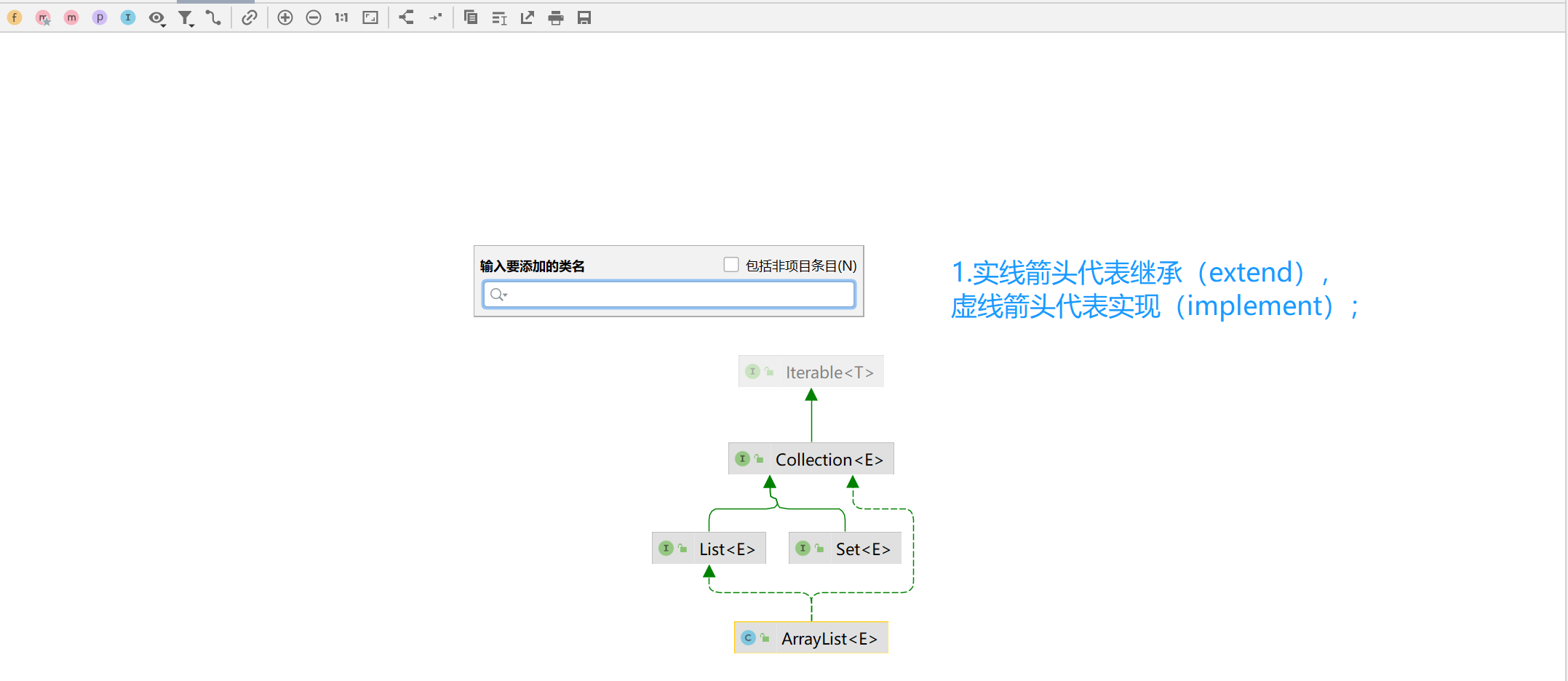The width and height of the screenshot is (1568, 681).
Task: Toggle the Constructors display button
Action: [44, 17]
